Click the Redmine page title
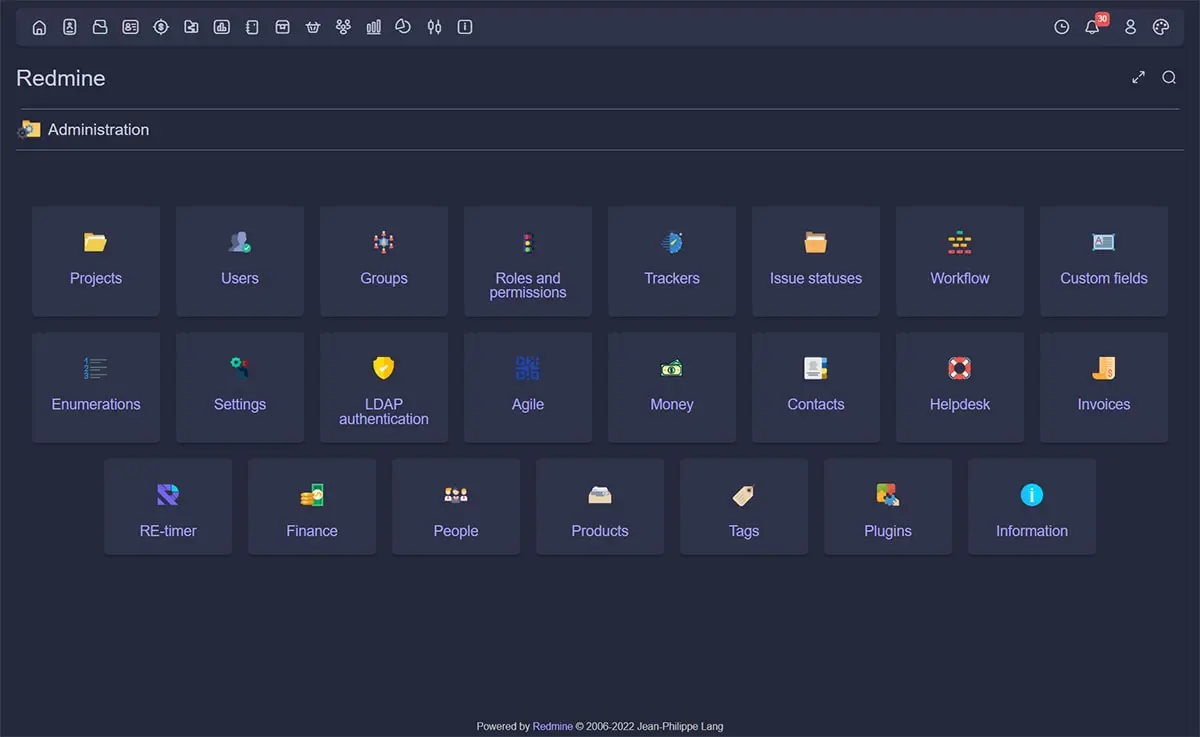Screen dimensions: 1200x737 (x=61, y=78)
